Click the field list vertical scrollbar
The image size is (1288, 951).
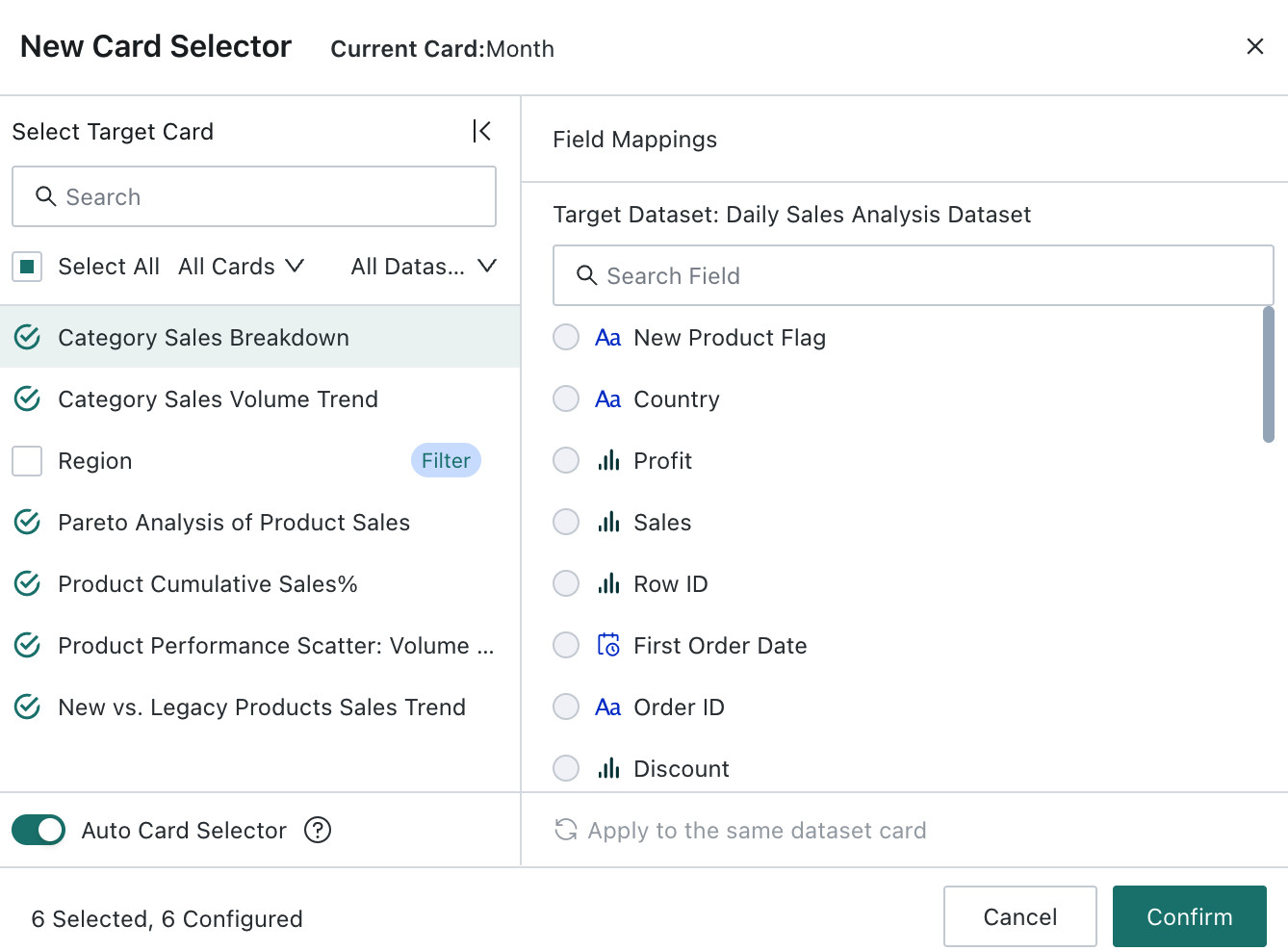point(1269,373)
